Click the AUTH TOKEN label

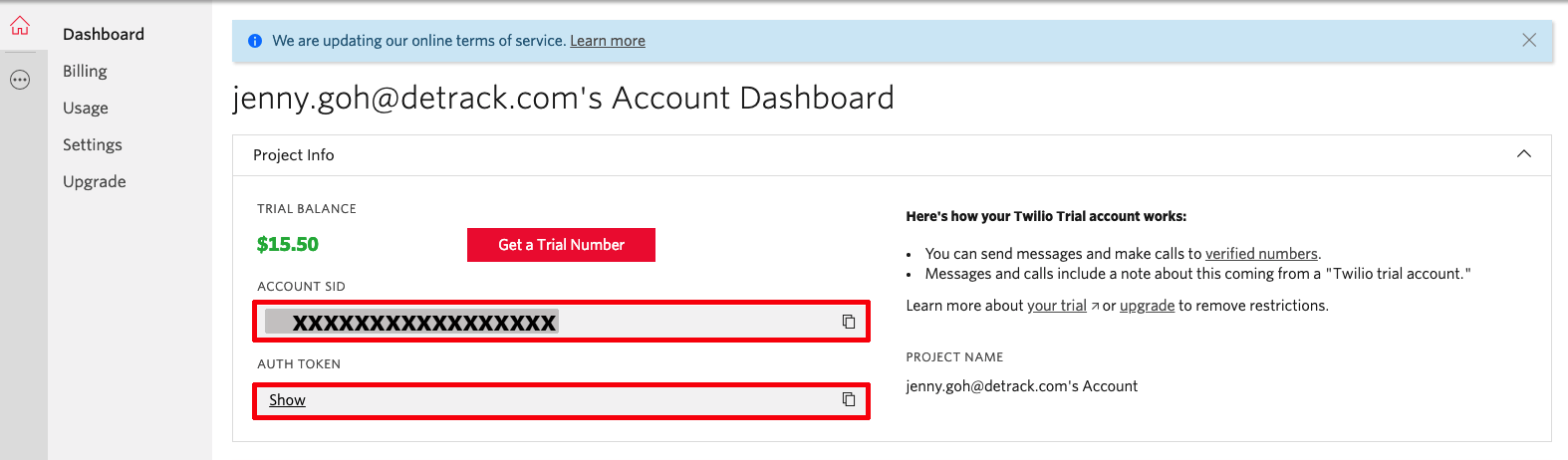(299, 364)
